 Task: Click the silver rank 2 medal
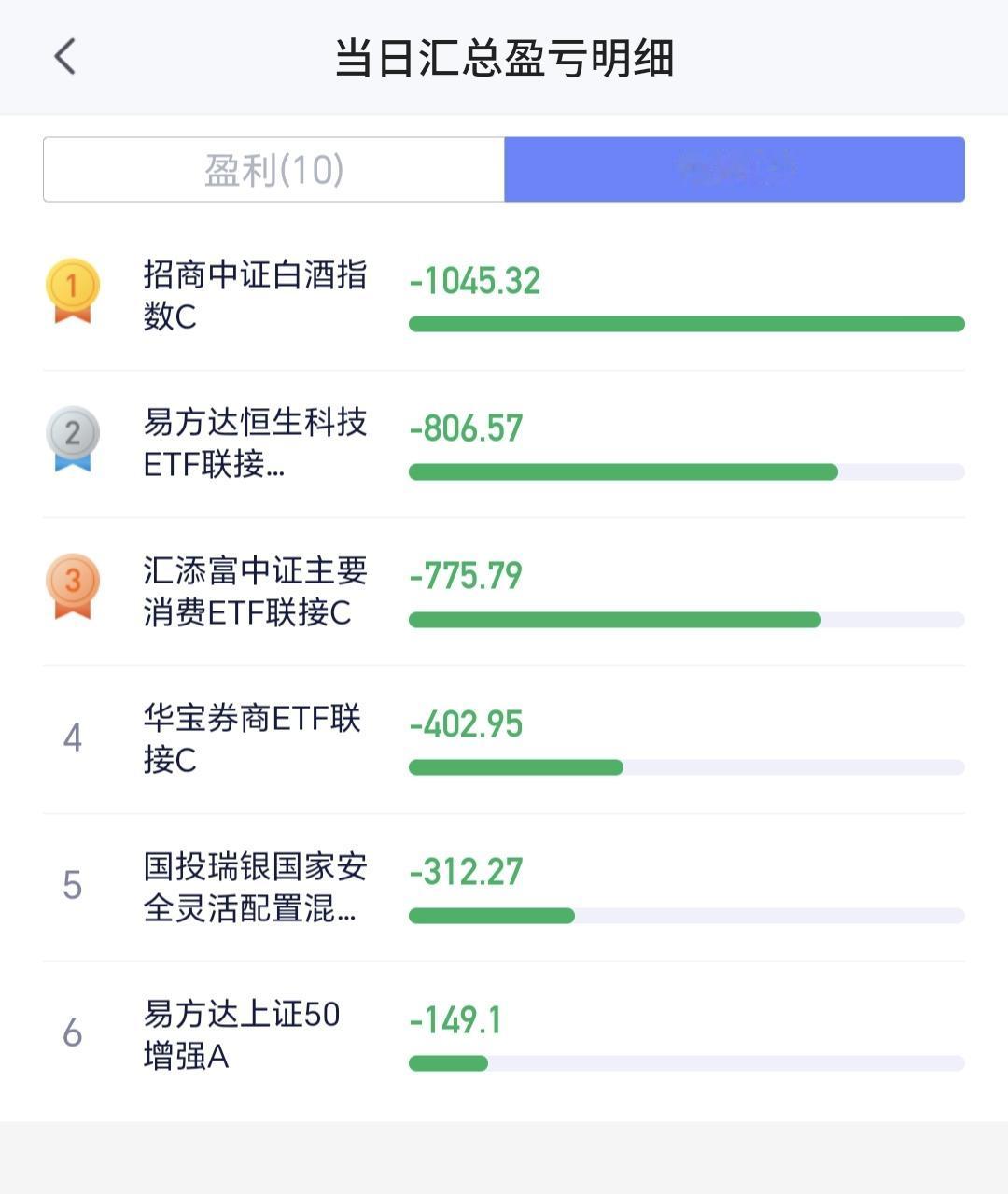[x=73, y=439]
